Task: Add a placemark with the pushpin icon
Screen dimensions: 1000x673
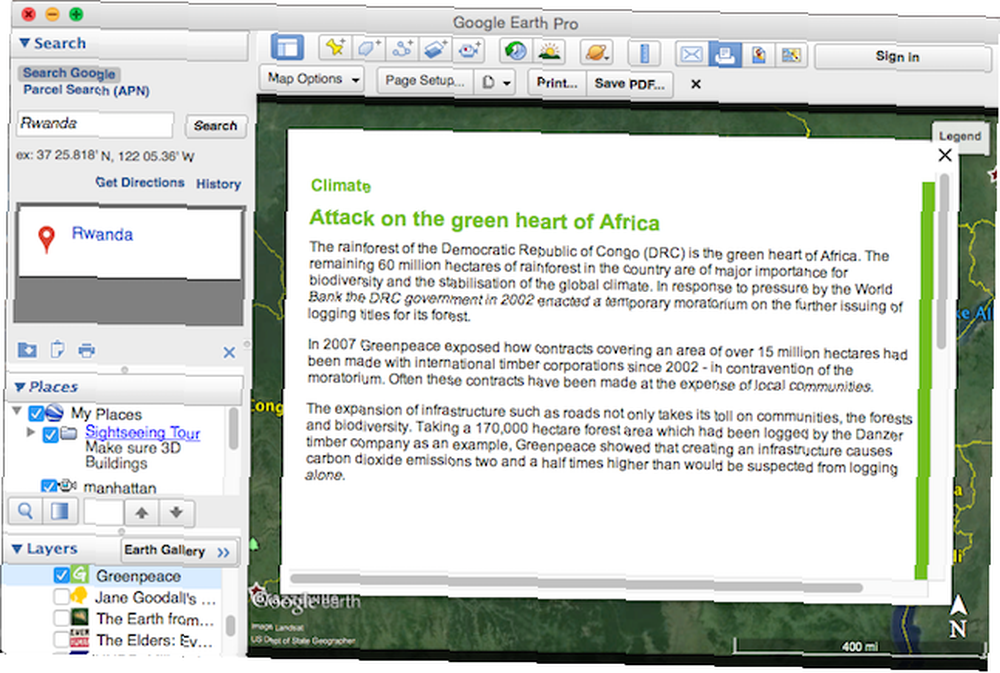Action: click(335, 47)
